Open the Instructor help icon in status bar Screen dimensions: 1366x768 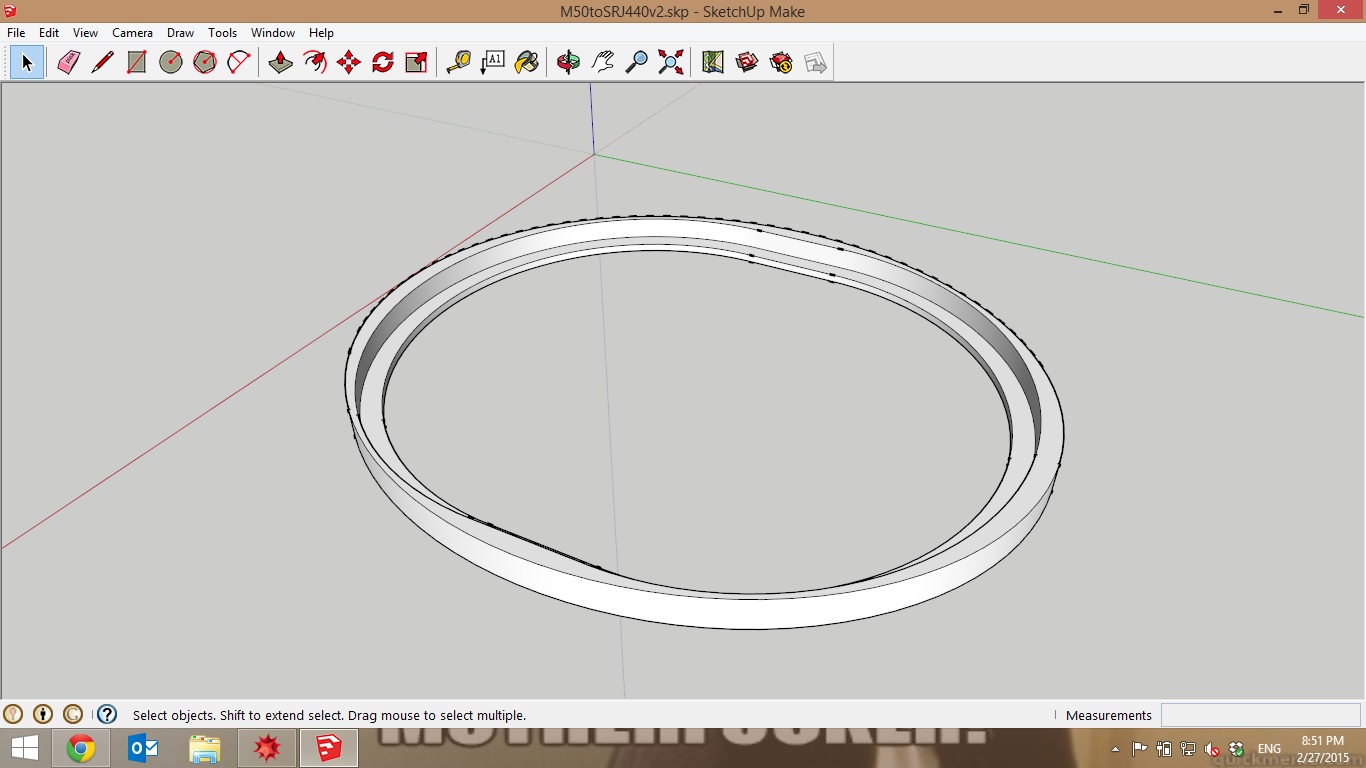(x=107, y=715)
